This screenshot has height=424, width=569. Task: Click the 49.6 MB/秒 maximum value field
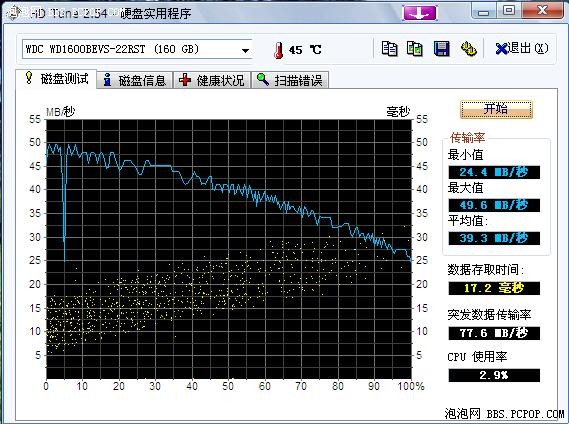point(494,205)
